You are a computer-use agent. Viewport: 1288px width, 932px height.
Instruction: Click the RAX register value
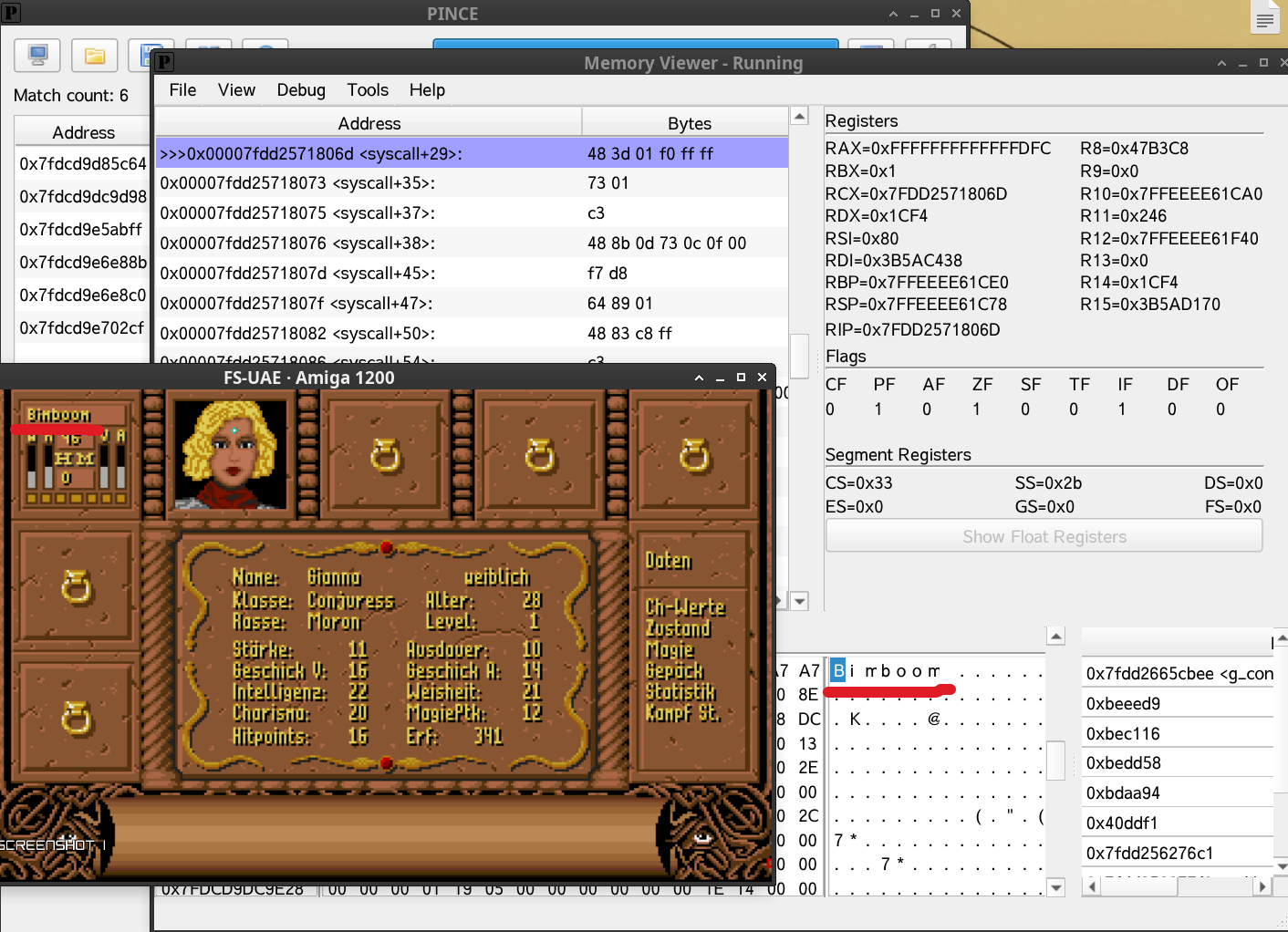[x=938, y=148]
